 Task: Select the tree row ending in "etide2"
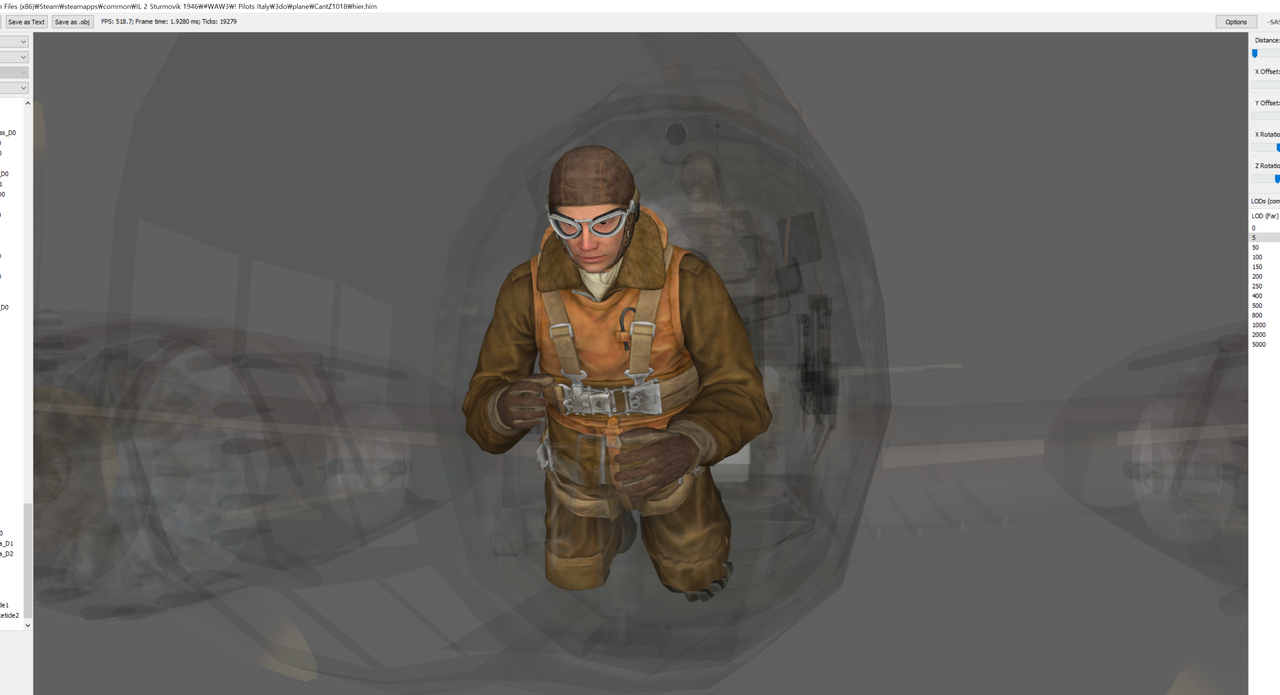pyautogui.click(x=10, y=615)
